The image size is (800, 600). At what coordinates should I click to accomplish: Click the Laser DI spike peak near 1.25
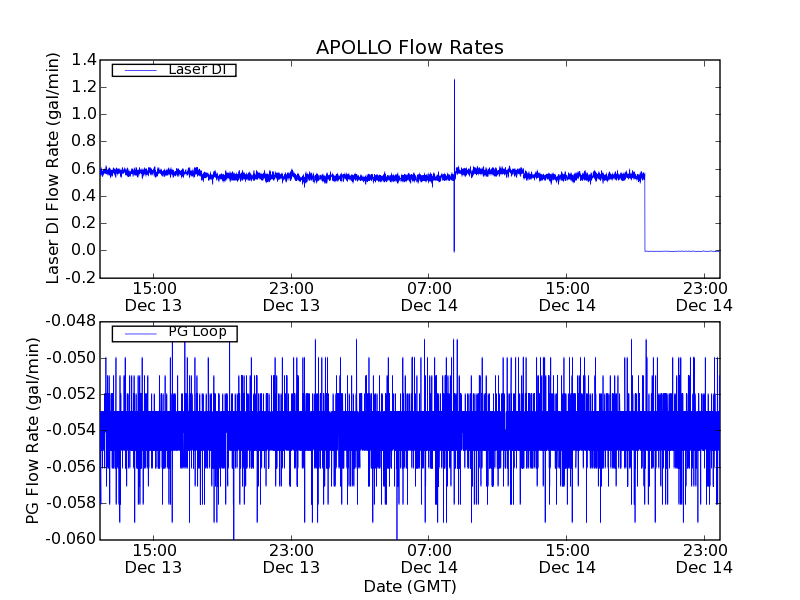(x=454, y=81)
